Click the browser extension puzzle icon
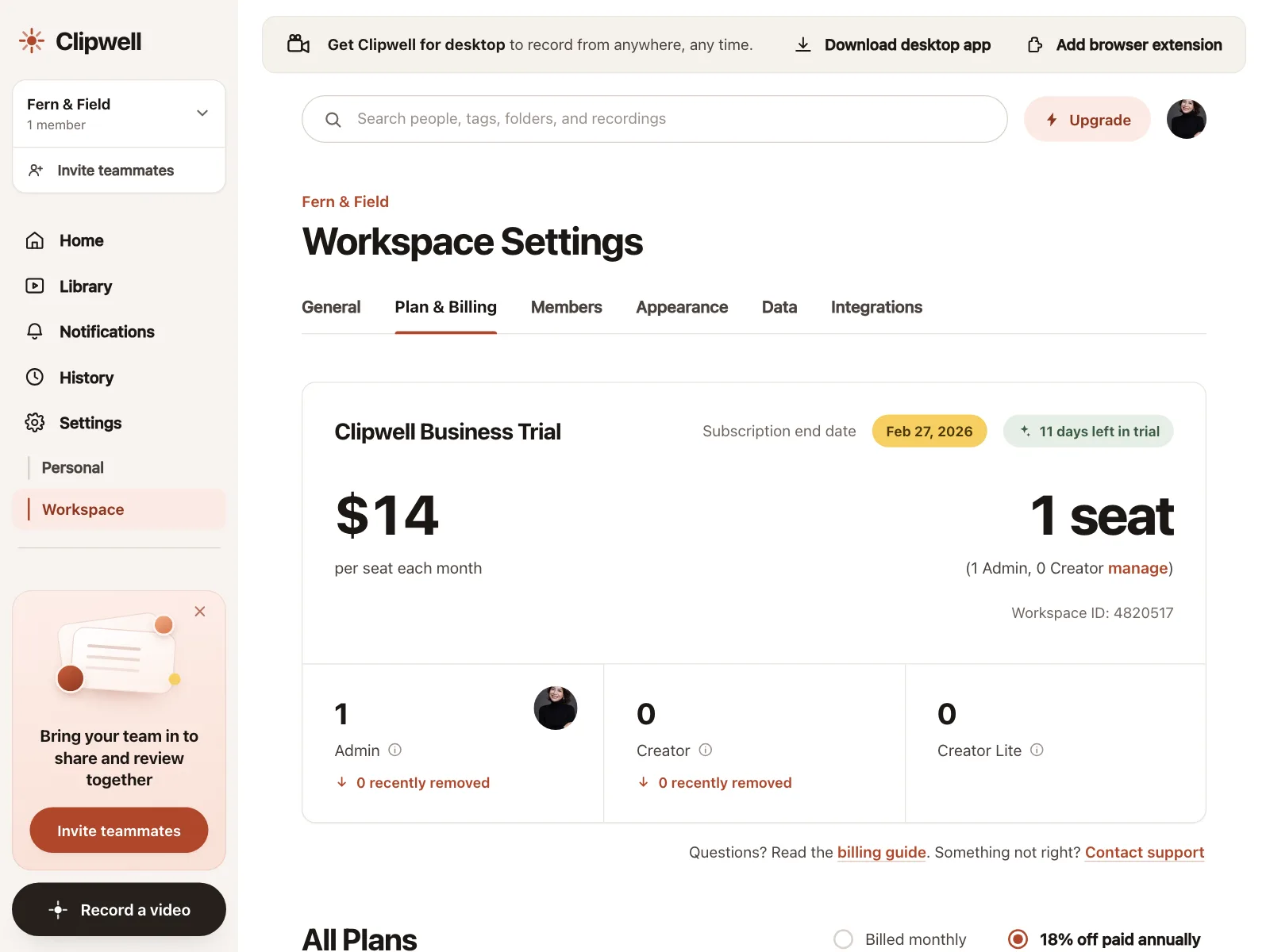This screenshot has height=952, width=1270. coord(1035,44)
